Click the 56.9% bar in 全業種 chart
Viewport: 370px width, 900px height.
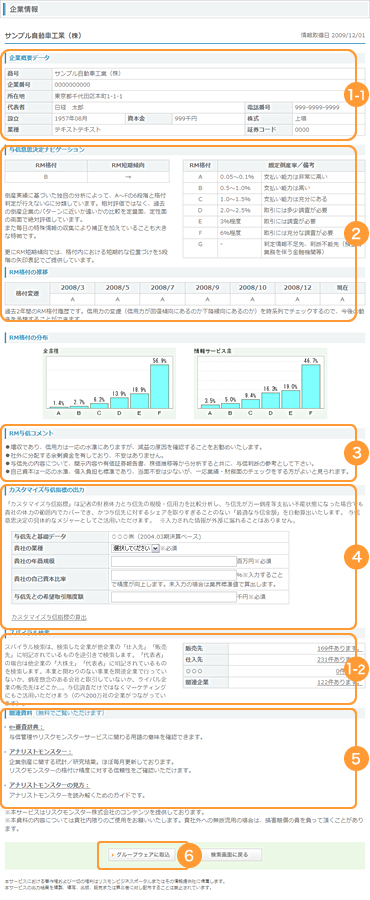pos(159,386)
